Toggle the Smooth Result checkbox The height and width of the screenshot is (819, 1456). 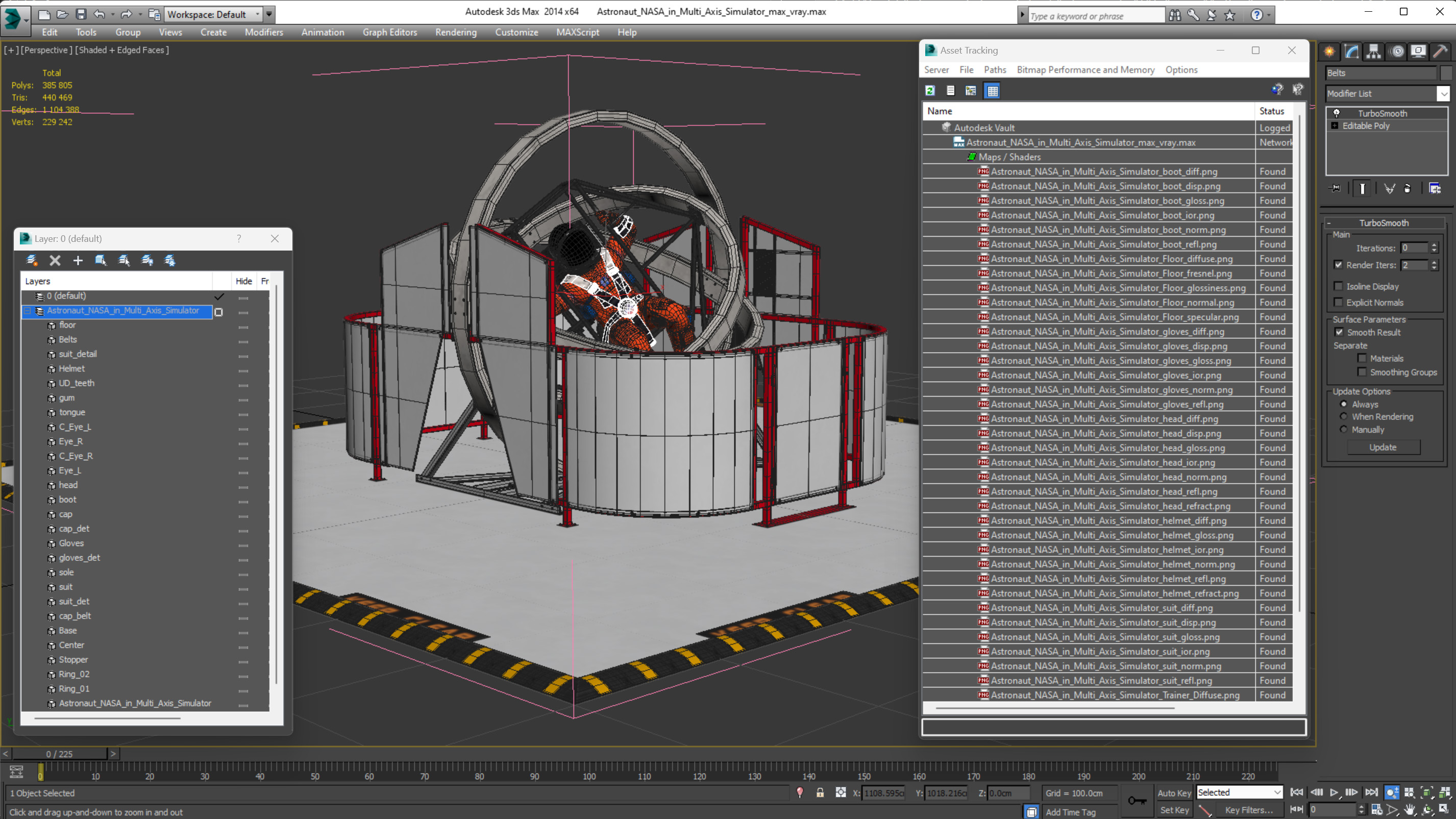(1339, 332)
